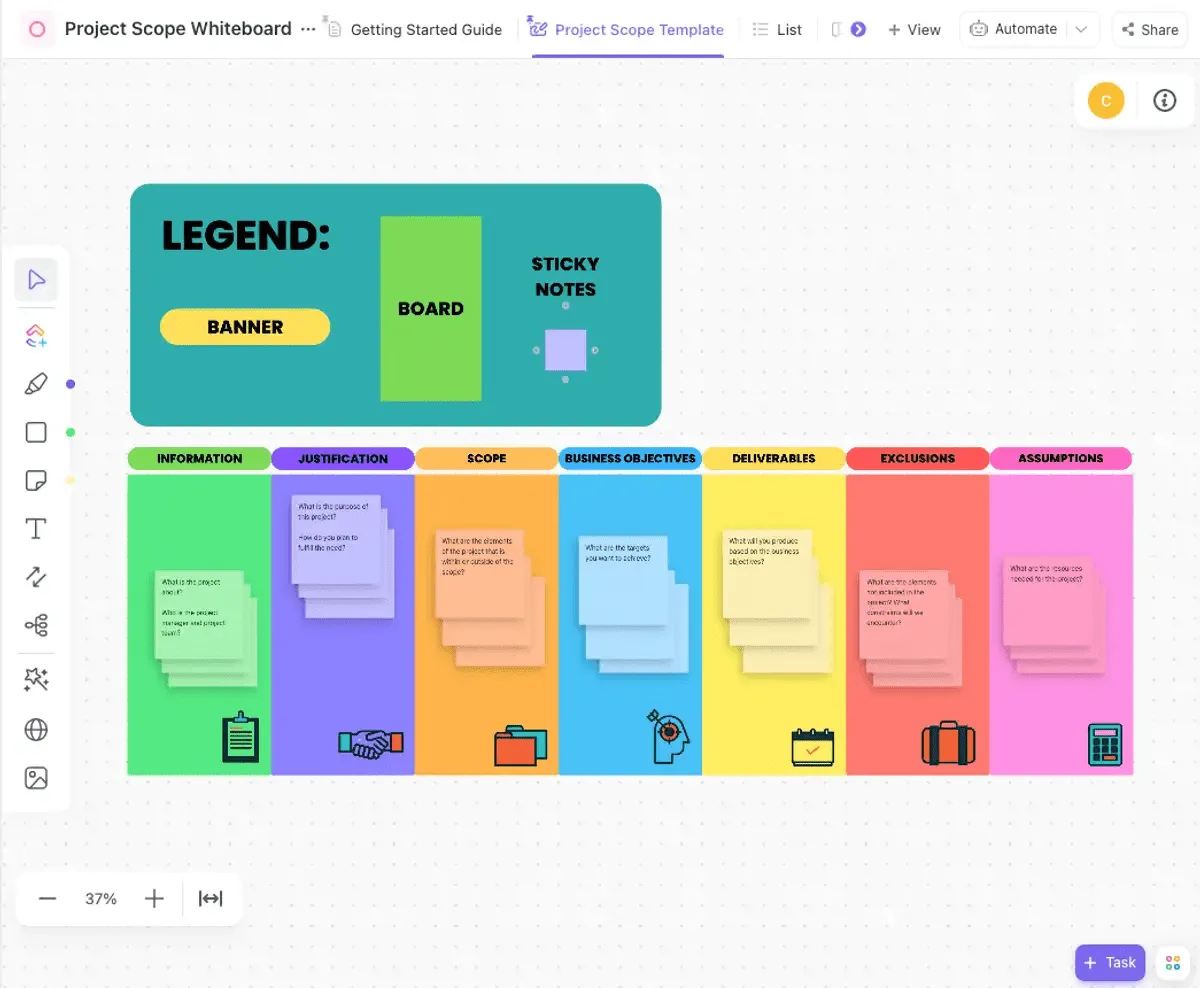The width and height of the screenshot is (1200, 988).
Task: Zoom out with the minus button
Action: click(47, 898)
